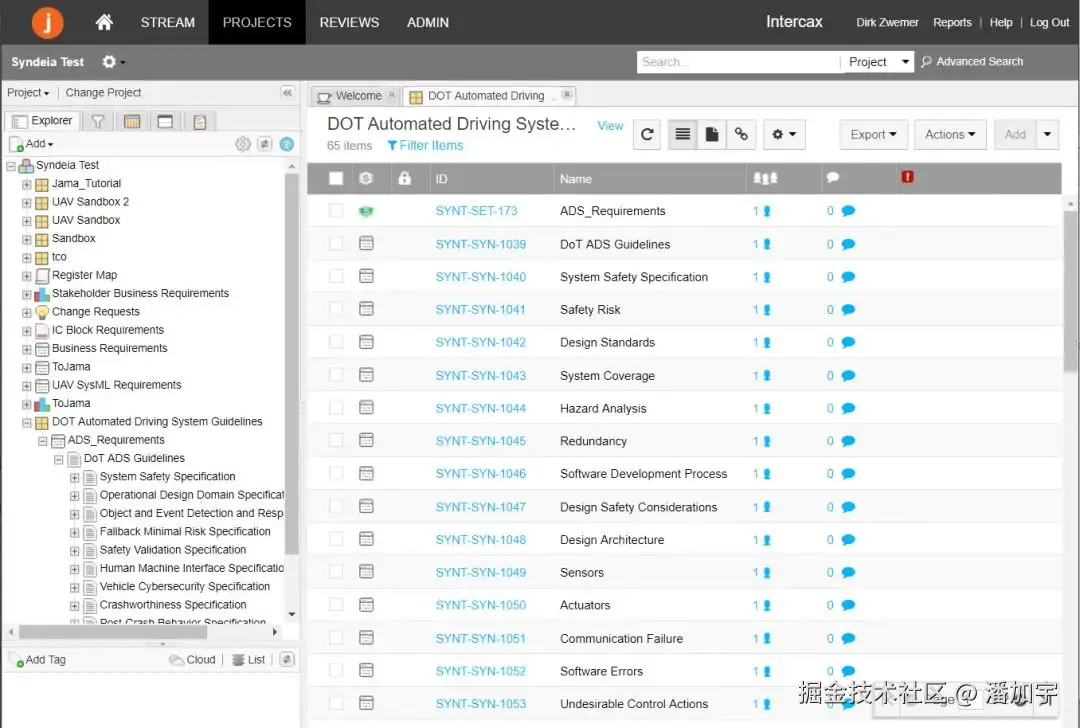Collapse the left explorer panel
The width and height of the screenshot is (1080, 728).
point(287,92)
